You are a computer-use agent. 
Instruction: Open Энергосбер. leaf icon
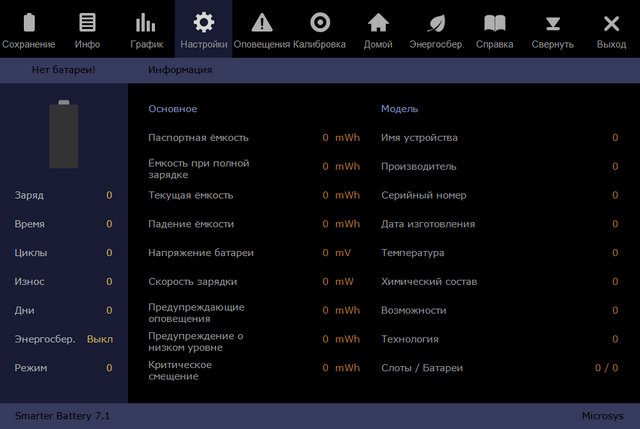point(436,23)
